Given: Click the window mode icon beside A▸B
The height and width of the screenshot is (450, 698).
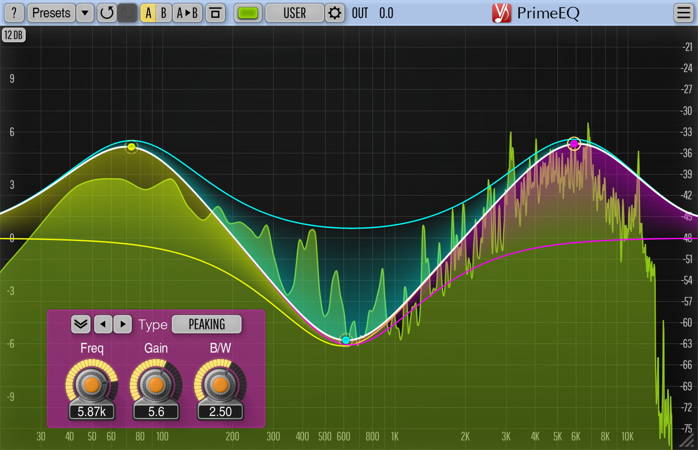Looking at the screenshot, I should point(214,13).
